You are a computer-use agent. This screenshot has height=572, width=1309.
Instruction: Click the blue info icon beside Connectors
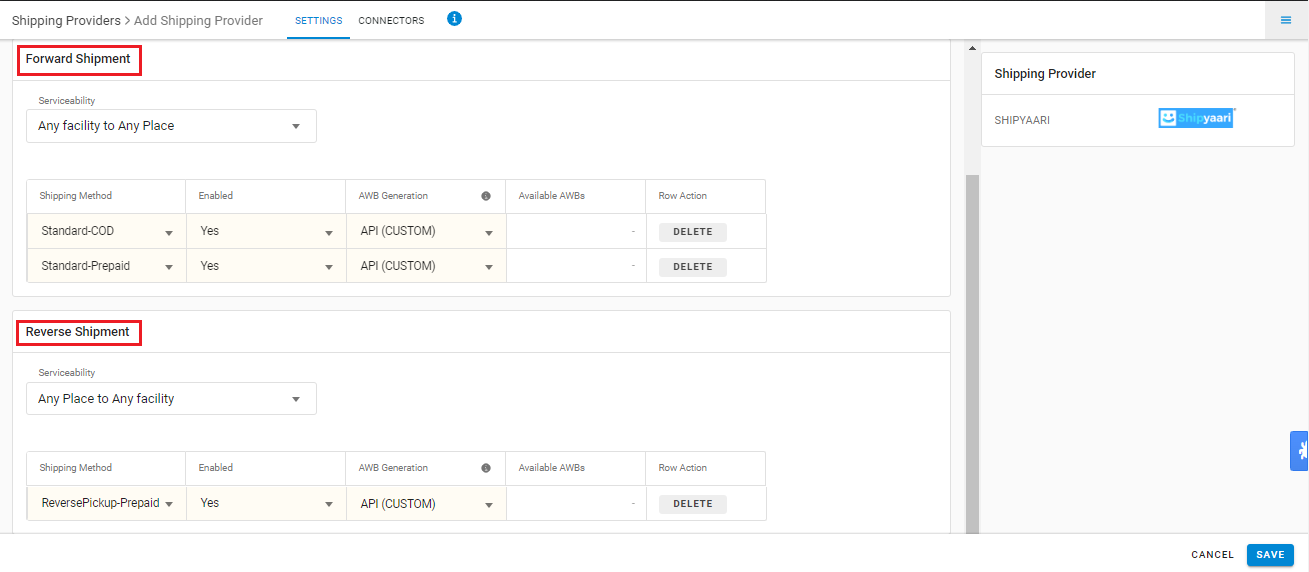coord(454,18)
